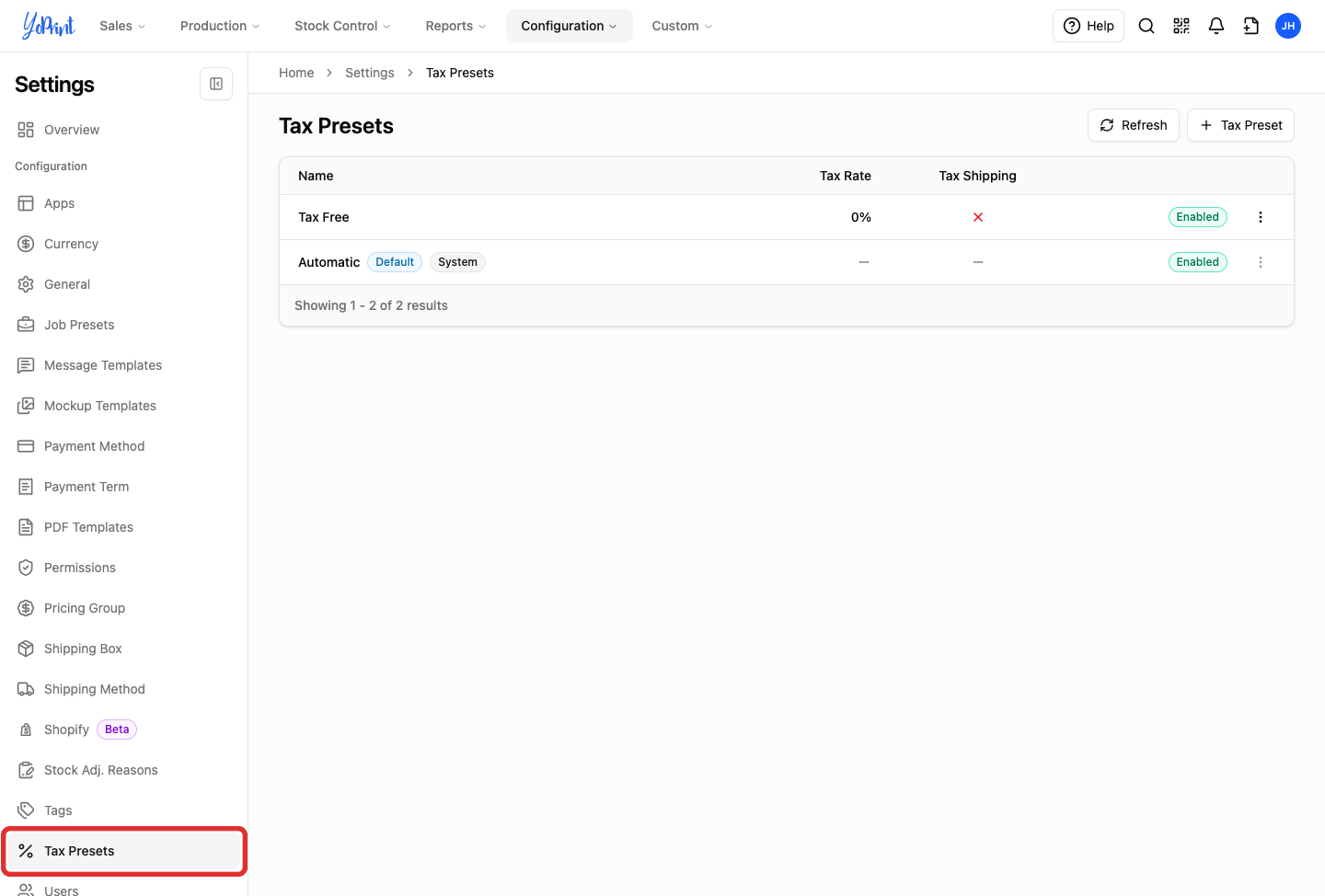Collapse the Settings sidebar panel
1325x896 pixels.
tap(216, 84)
